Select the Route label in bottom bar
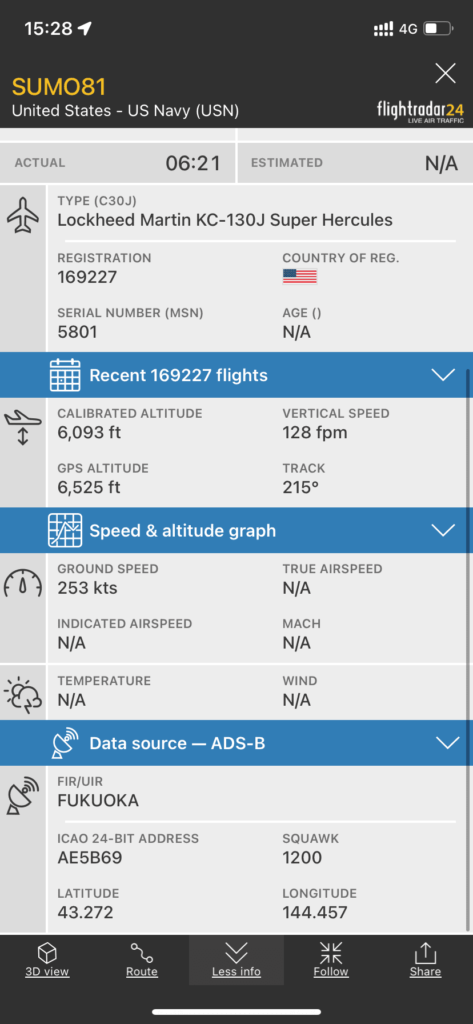This screenshot has height=1024, width=473. [x=142, y=972]
